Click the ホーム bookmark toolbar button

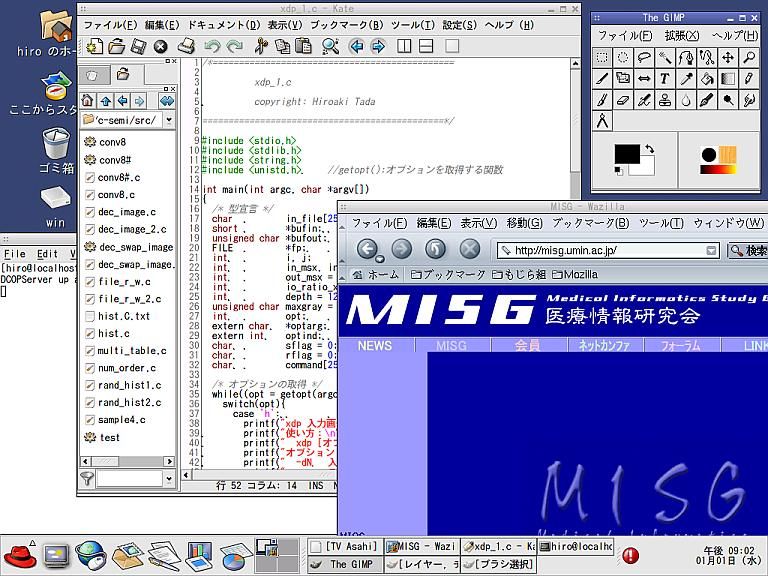(376, 275)
